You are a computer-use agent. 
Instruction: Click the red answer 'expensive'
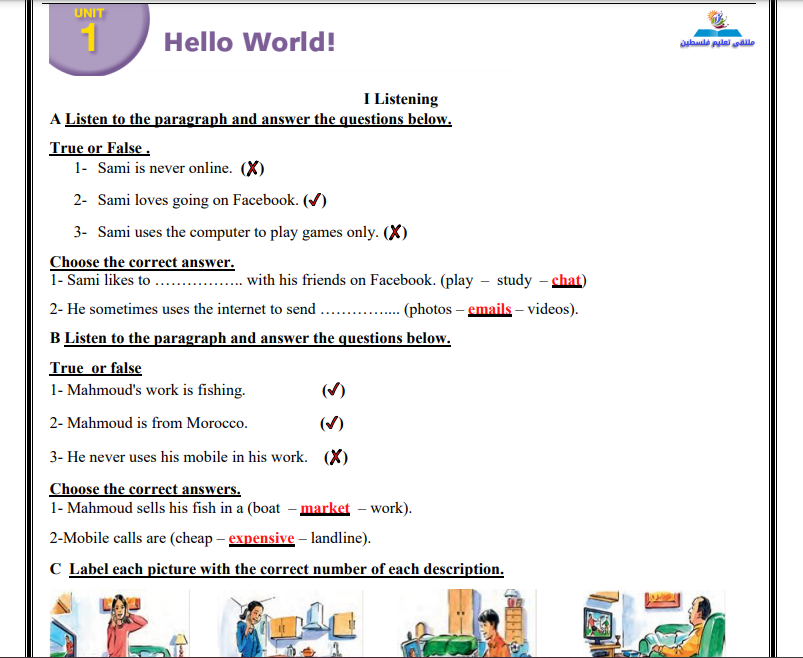pyautogui.click(x=262, y=538)
